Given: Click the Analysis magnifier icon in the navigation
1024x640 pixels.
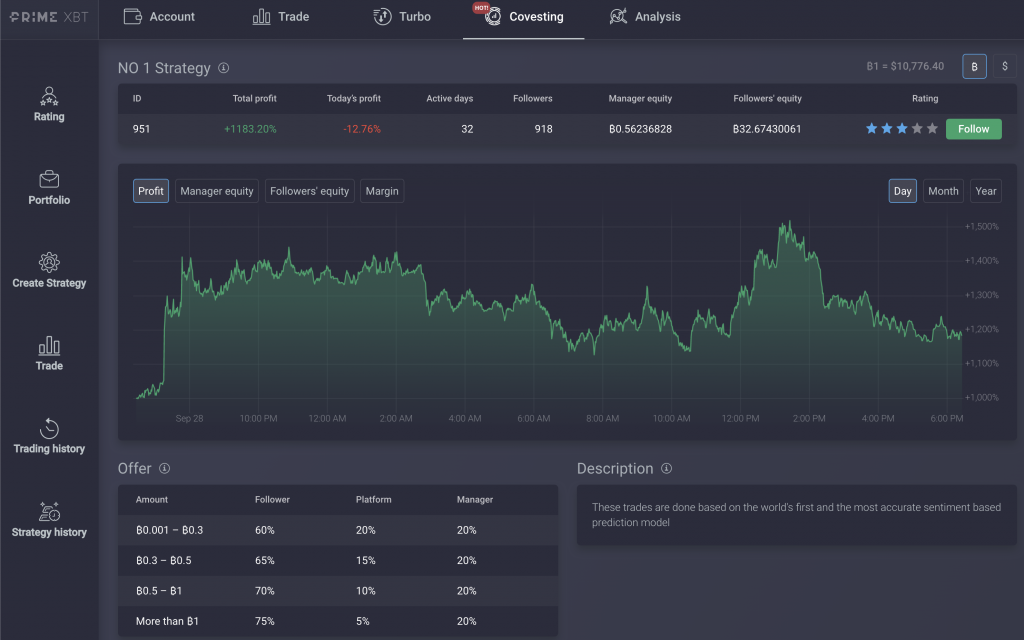Looking at the screenshot, I should [x=619, y=16].
